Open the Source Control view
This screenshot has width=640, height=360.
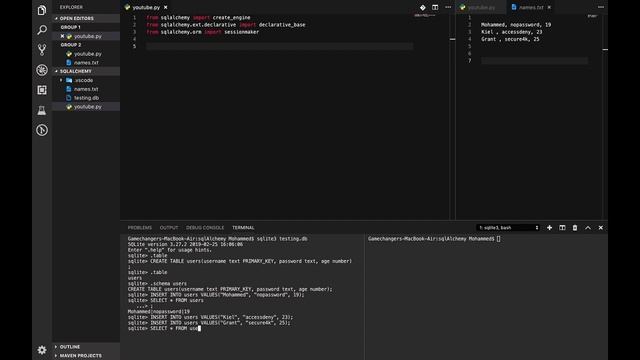point(42,50)
